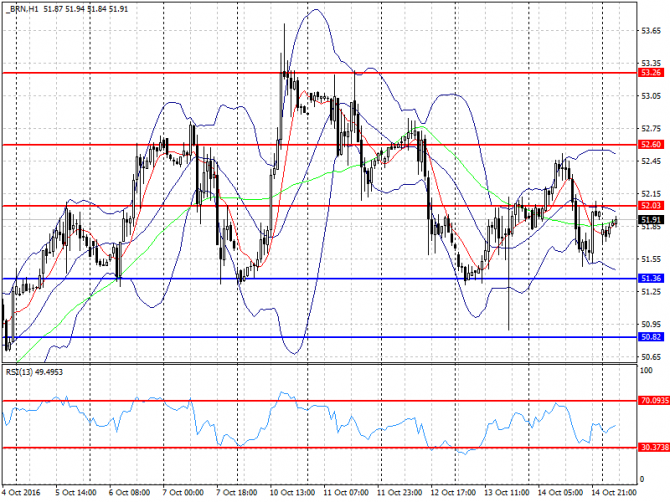The image size is (670, 502).
Task: Click the 12 Oct 17:00 time label
Action: [453, 493]
